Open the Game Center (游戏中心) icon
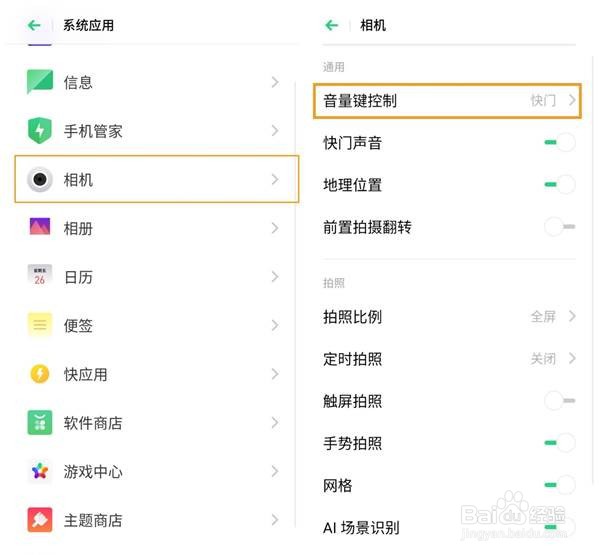The height and width of the screenshot is (555, 601). pyautogui.click(x=40, y=471)
